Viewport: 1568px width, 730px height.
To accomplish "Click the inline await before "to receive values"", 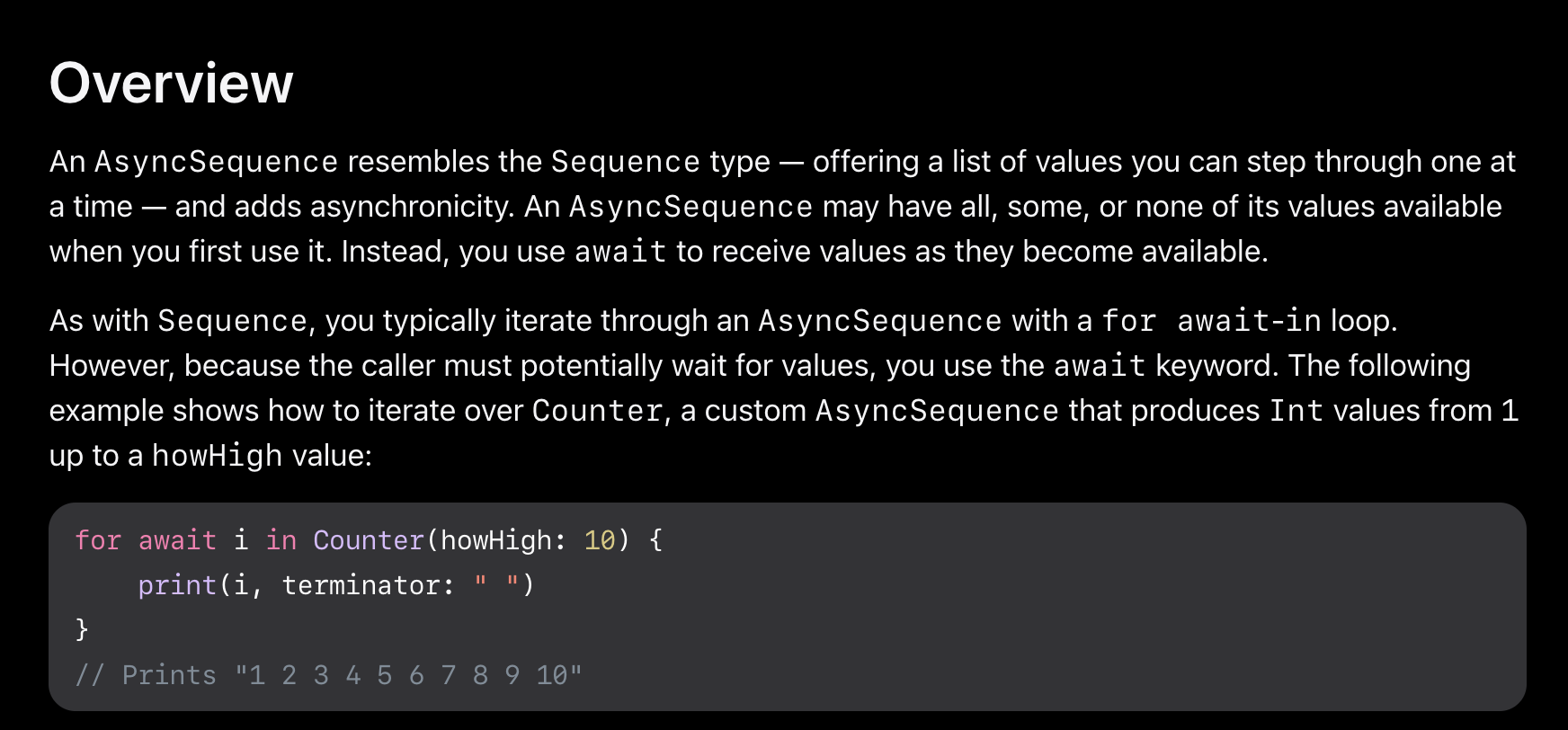I will tap(620, 252).
